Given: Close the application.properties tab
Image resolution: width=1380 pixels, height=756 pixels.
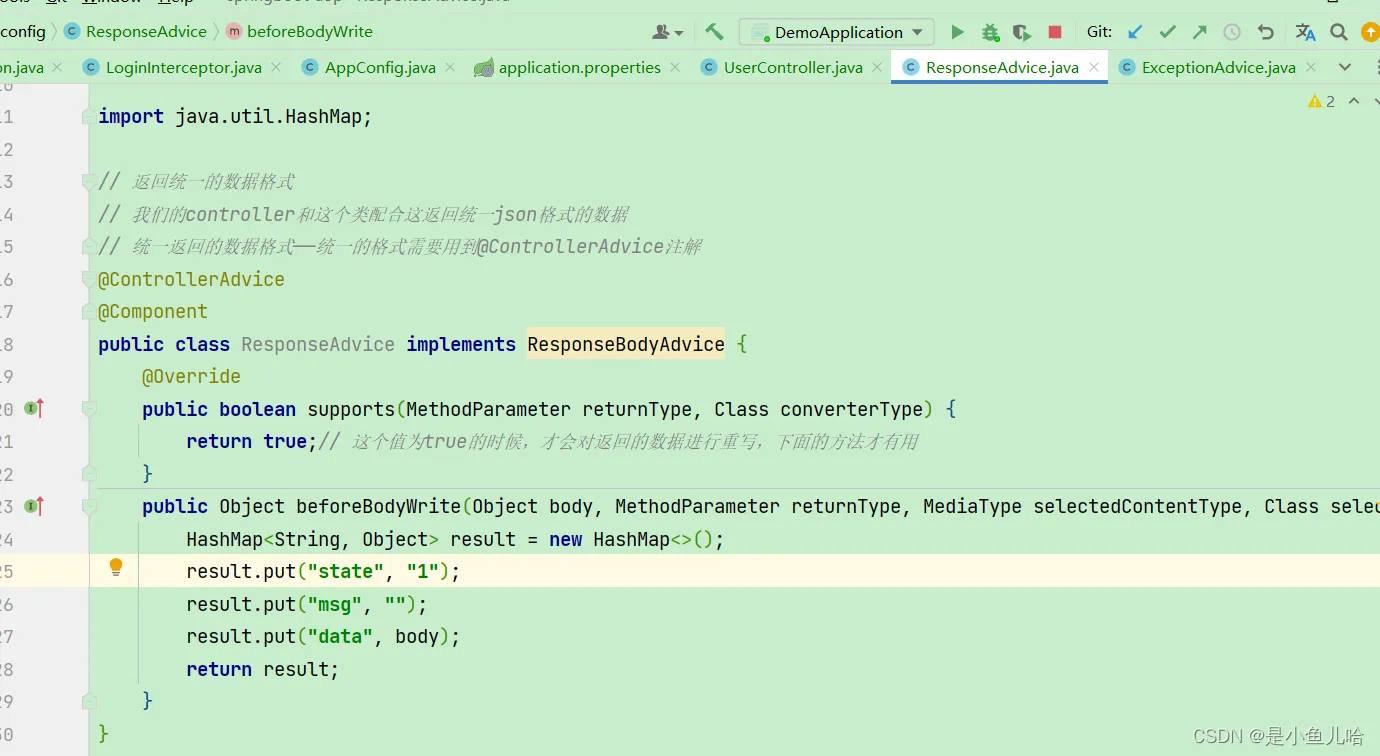Looking at the screenshot, I should 676,67.
